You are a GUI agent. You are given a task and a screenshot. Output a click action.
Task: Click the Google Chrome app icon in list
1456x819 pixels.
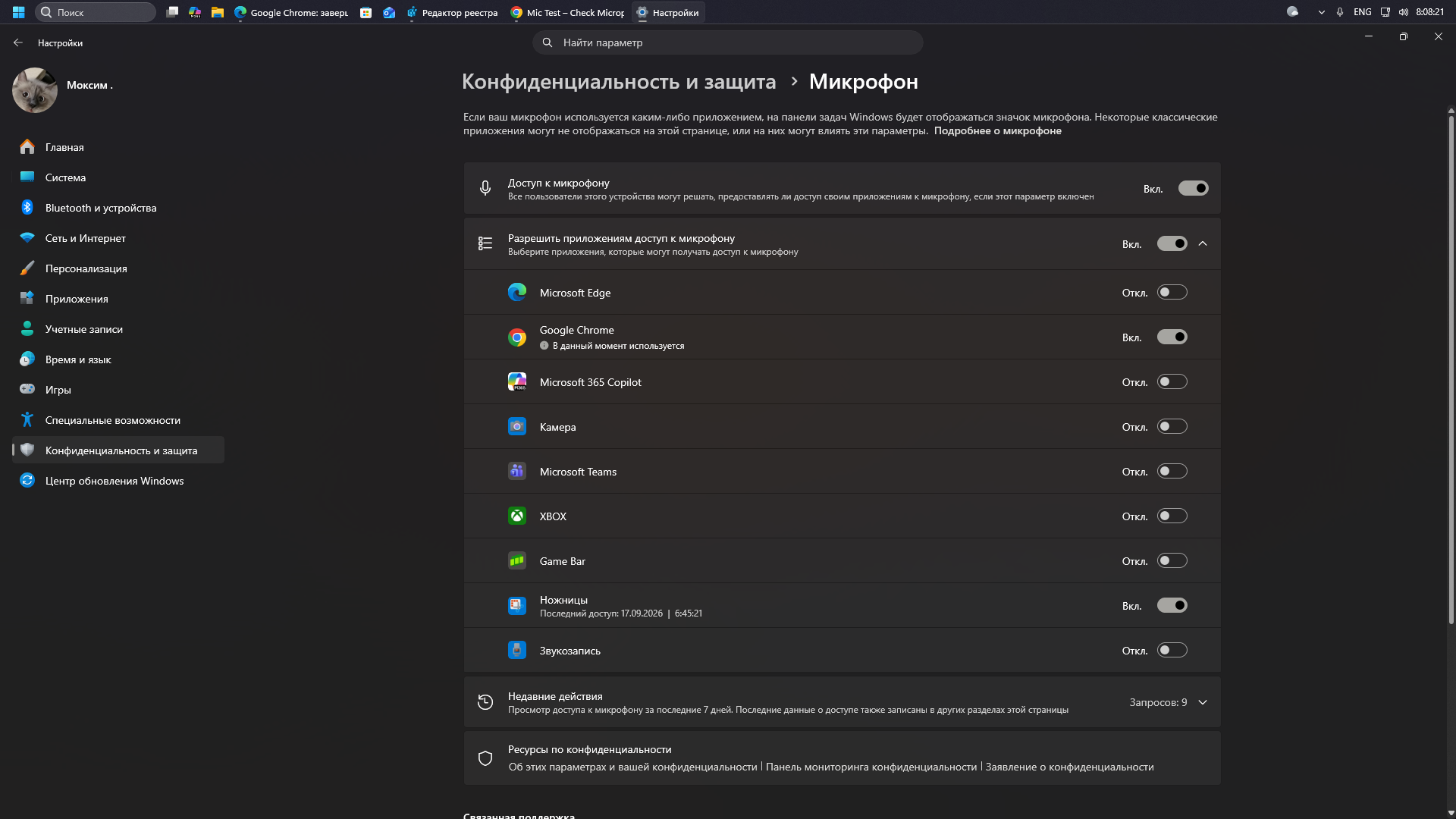[517, 337]
